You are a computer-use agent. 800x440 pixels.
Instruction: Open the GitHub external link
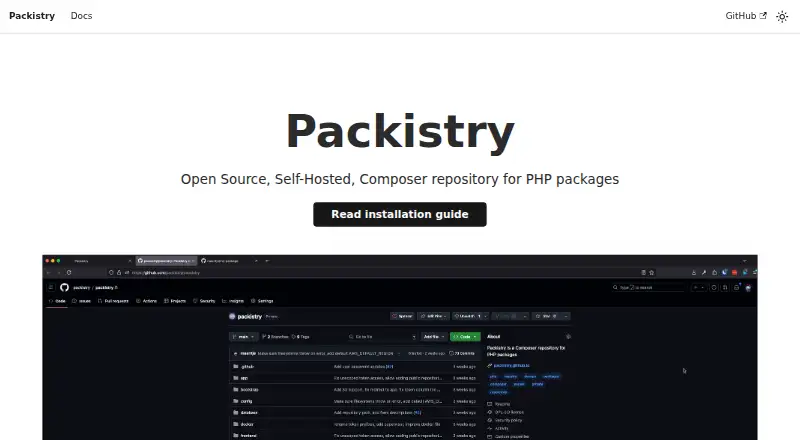click(746, 16)
